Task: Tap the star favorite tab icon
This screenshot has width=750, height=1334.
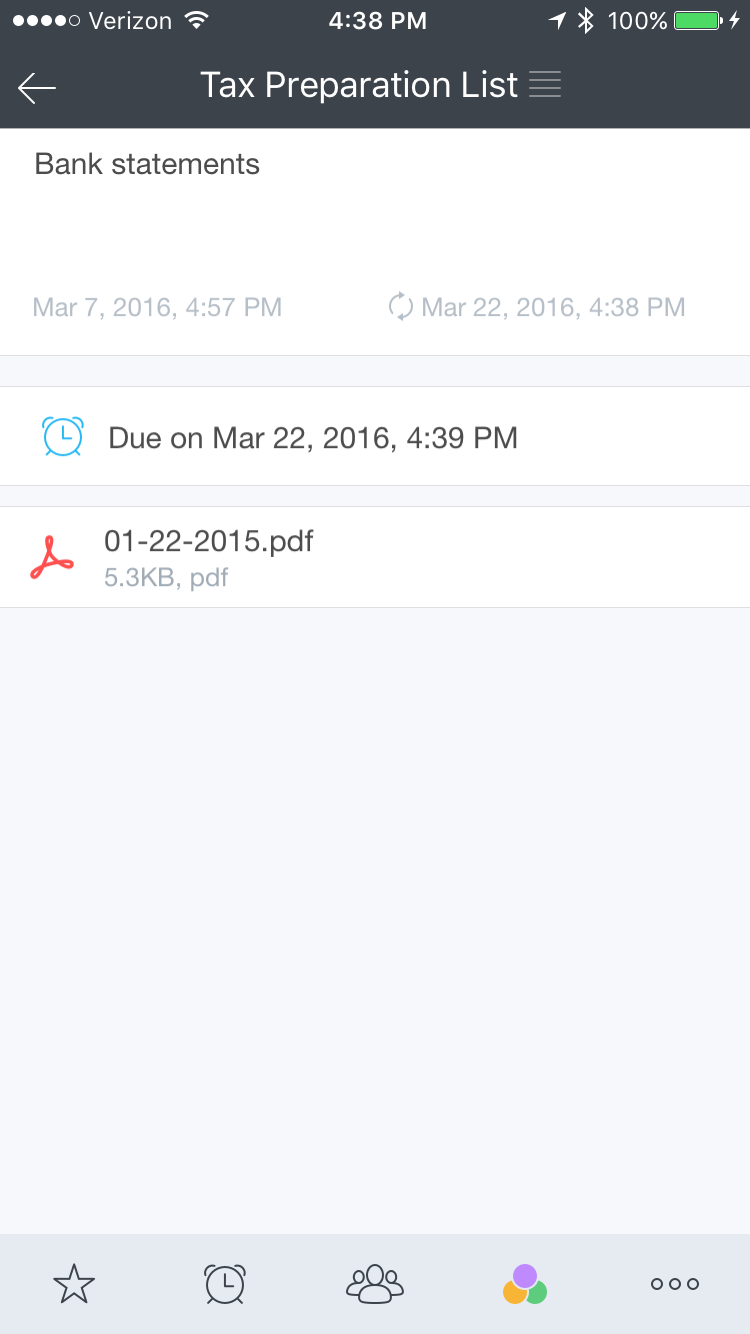Action: 74,1284
